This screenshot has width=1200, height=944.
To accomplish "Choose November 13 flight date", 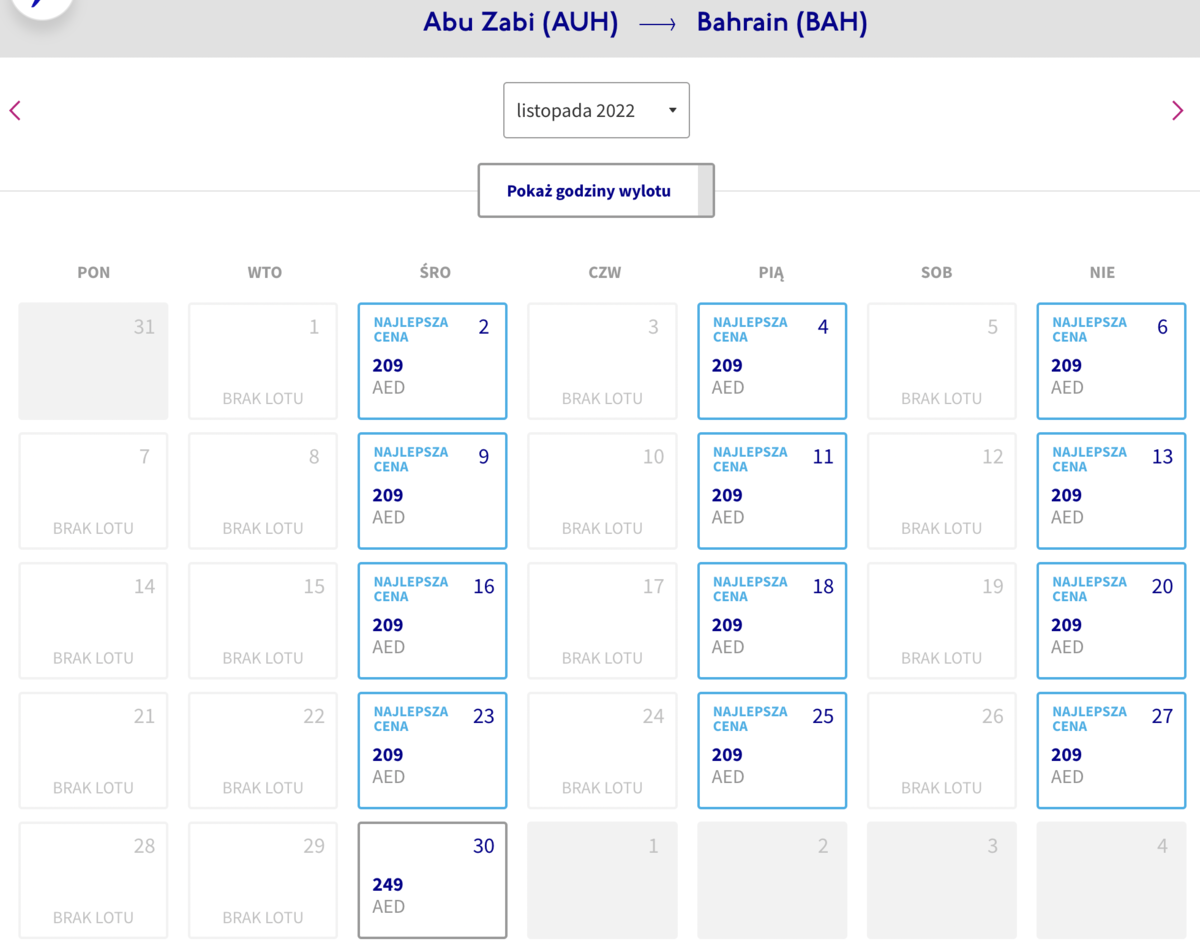I will tap(1111, 491).
